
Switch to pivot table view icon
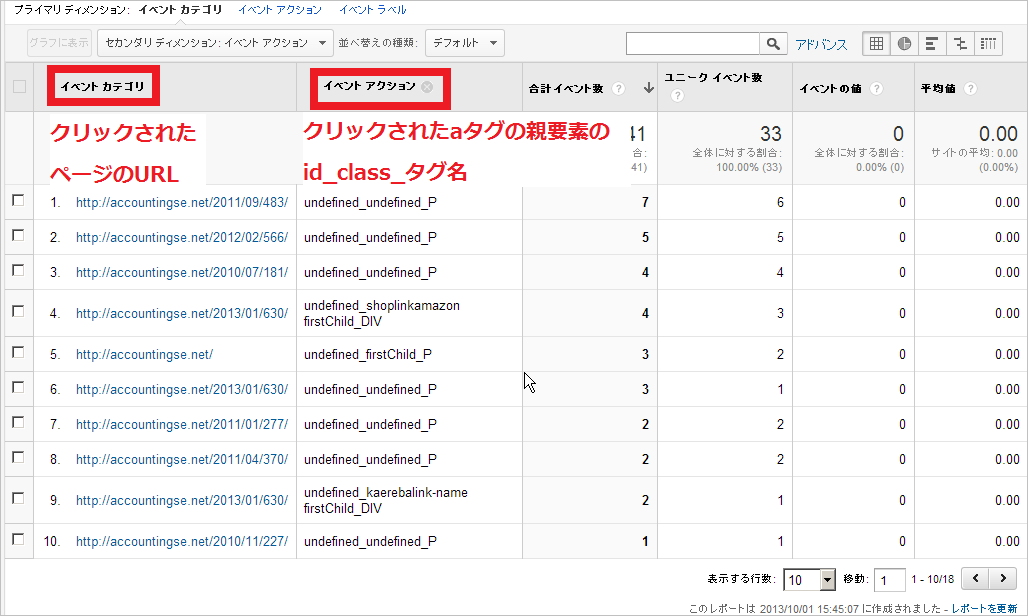[988, 44]
